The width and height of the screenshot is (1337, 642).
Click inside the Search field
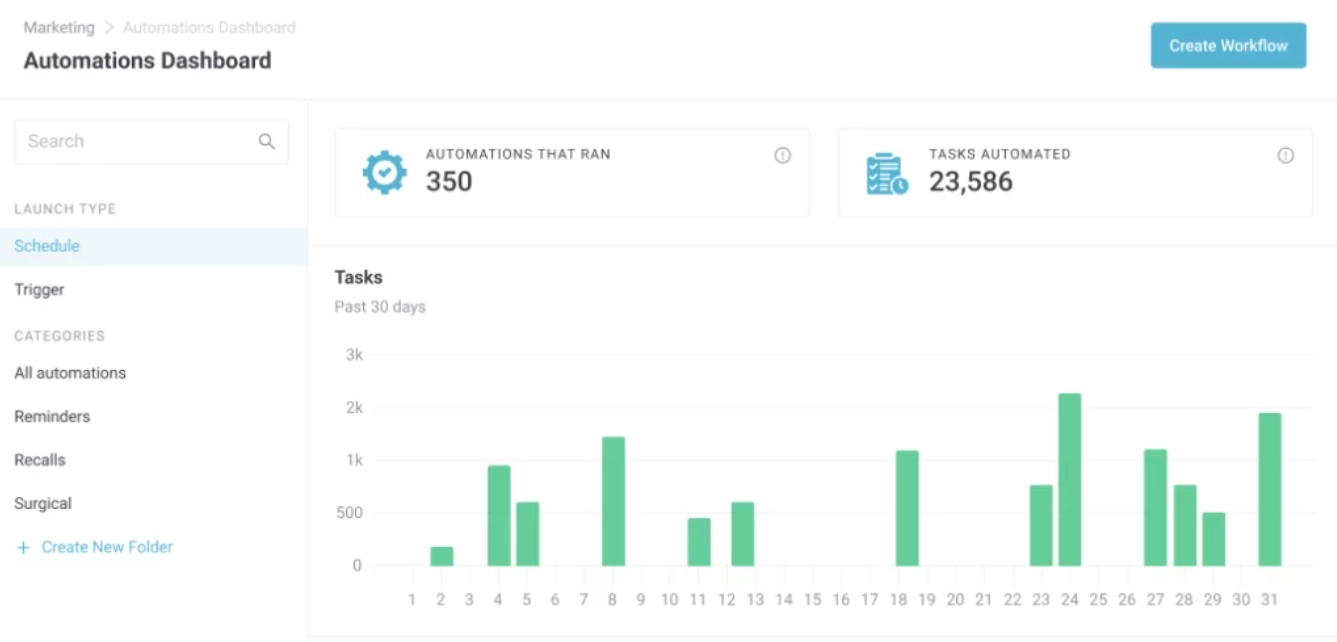point(130,141)
